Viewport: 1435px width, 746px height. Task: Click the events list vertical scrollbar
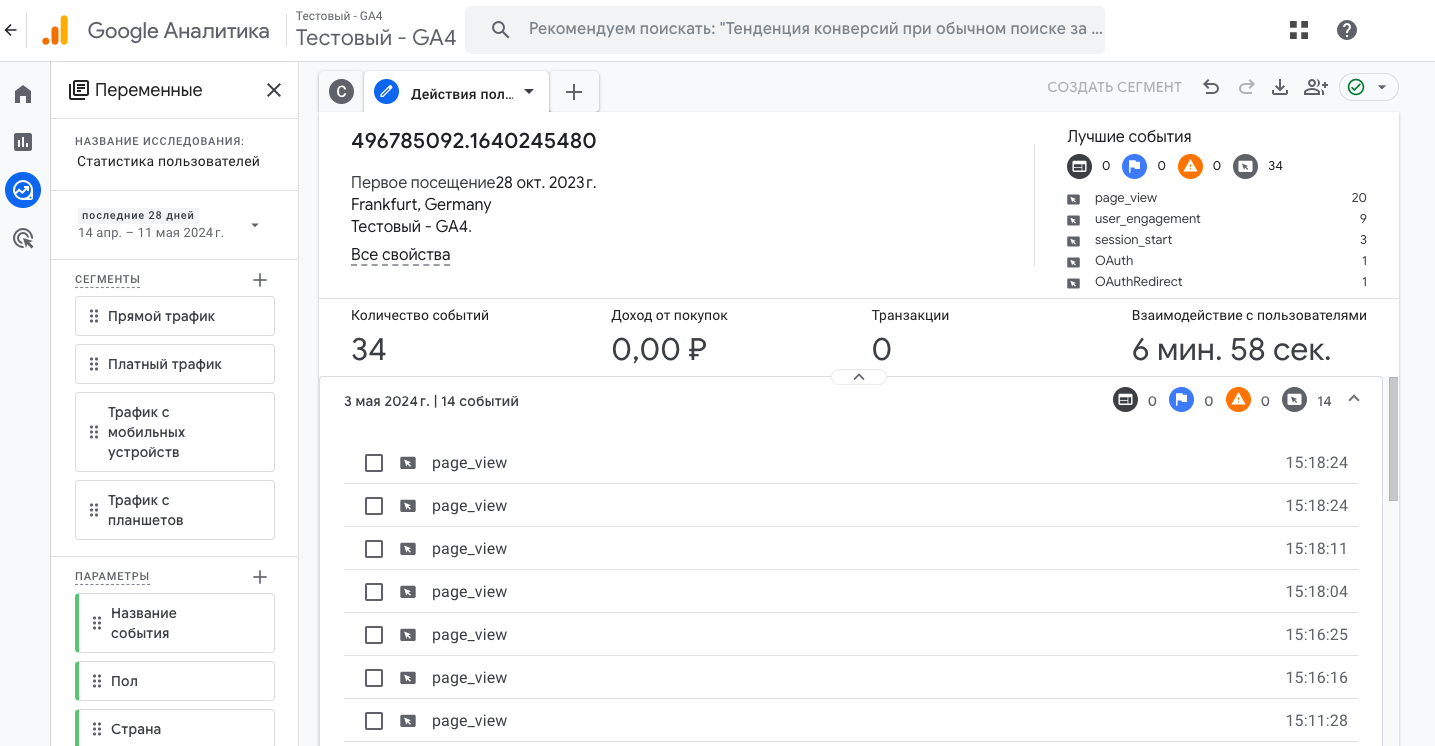(x=1393, y=440)
